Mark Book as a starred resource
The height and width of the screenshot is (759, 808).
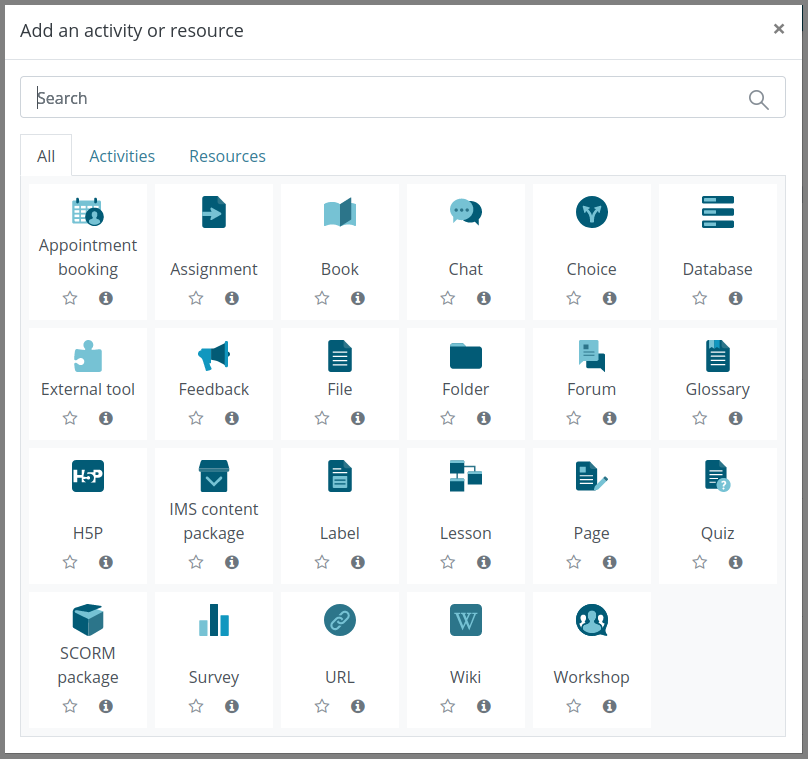(322, 298)
